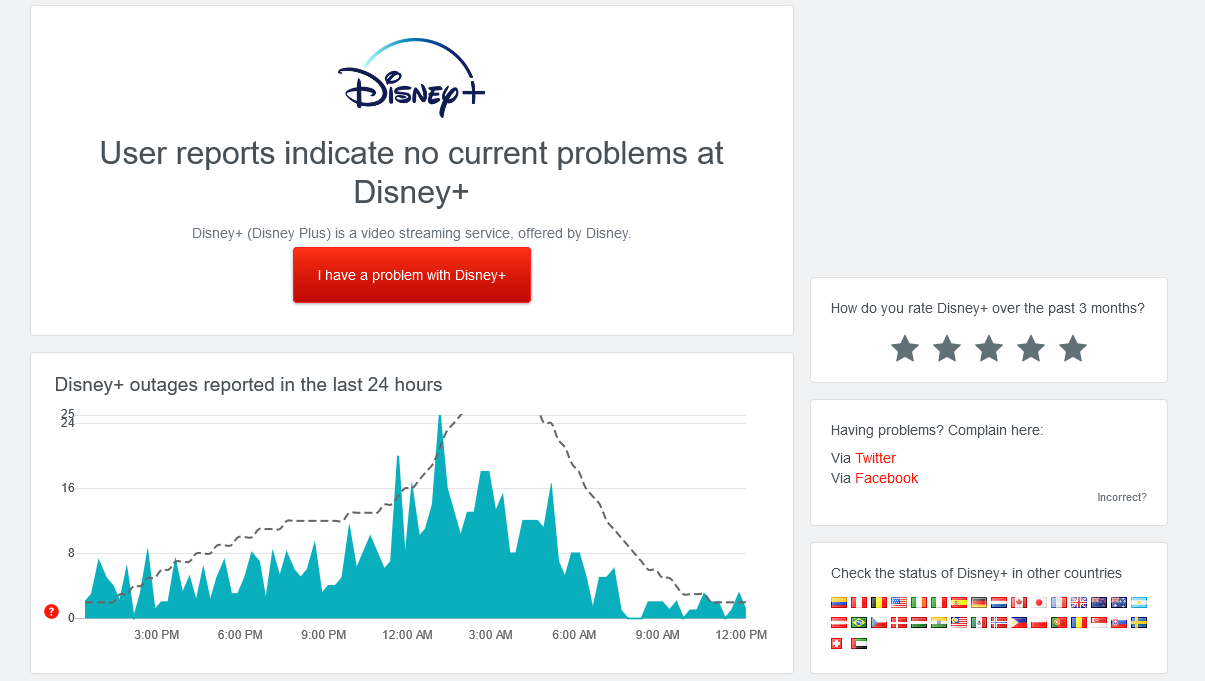The width and height of the screenshot is (1205, 681).
Task: Select the Peru flag
Action: tap(859, 602)
